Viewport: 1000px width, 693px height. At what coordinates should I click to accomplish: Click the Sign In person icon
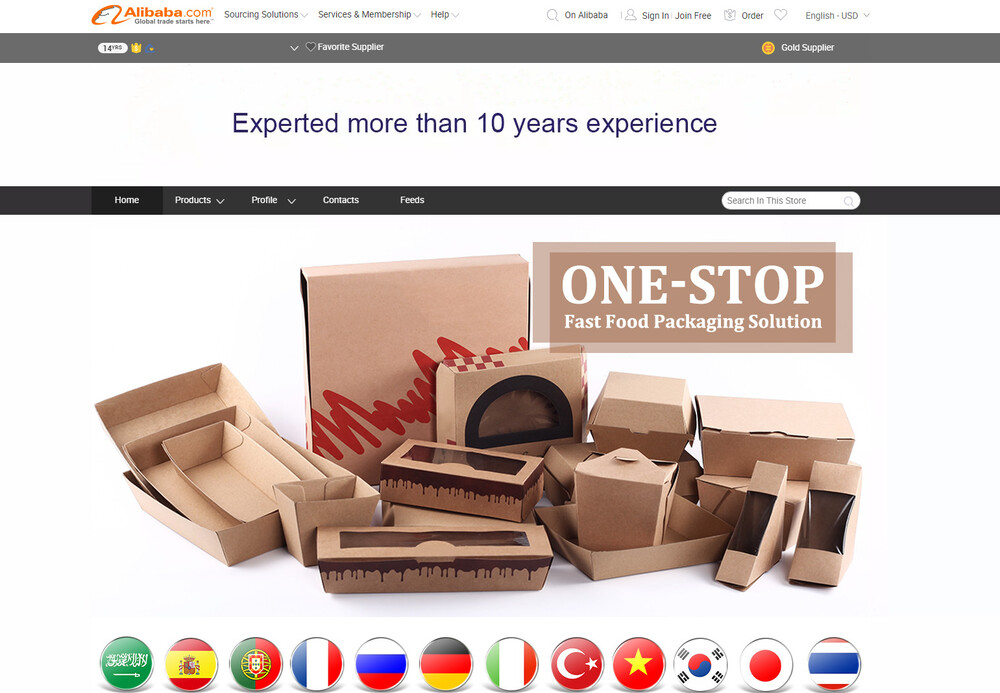(630, 15)
